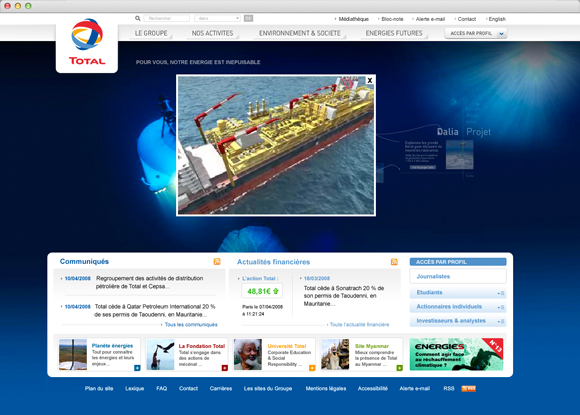Click Contact in the top bar
The width and height of the screenshot is (580, 415).
[x=466, y=19]
